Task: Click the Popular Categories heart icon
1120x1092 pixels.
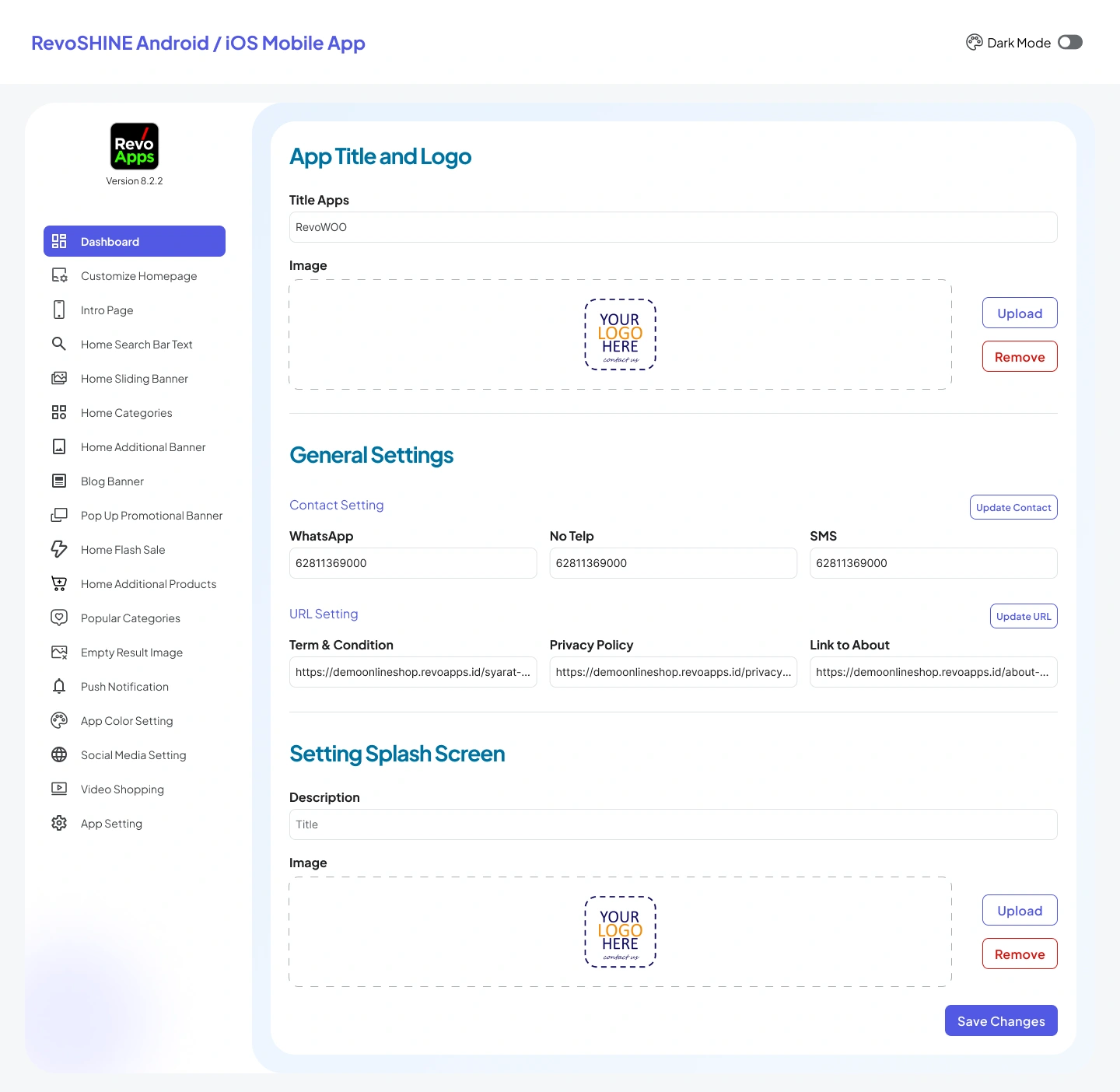Action: [x=59, y=618]
